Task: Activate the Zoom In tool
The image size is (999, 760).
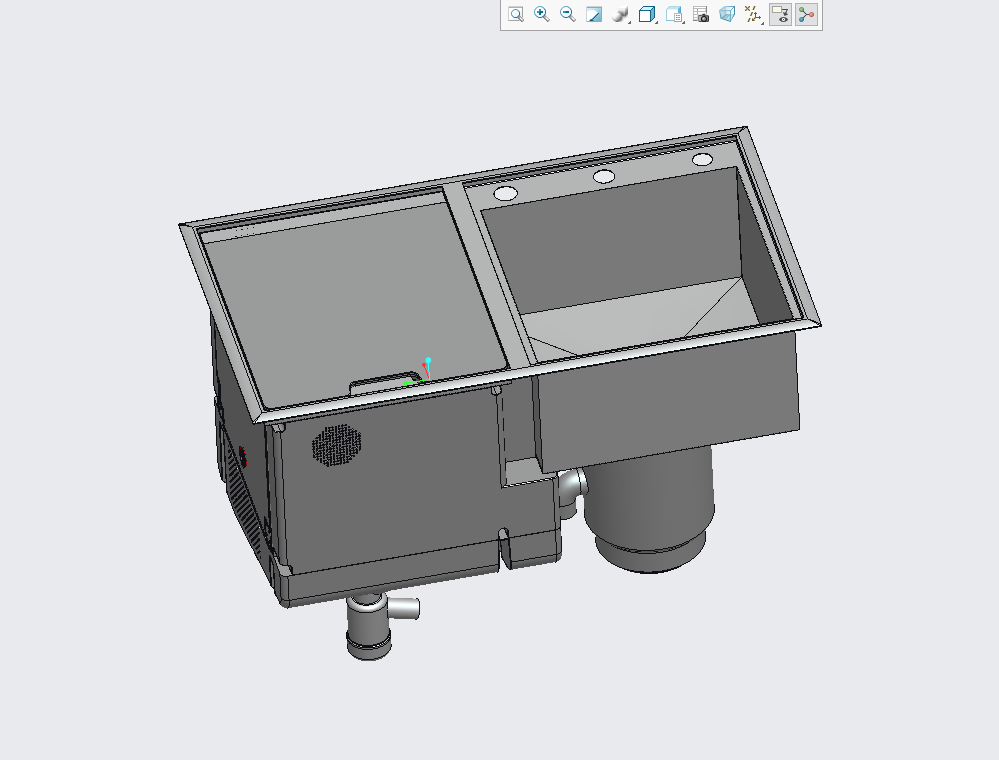Action: tap(542, 15)
